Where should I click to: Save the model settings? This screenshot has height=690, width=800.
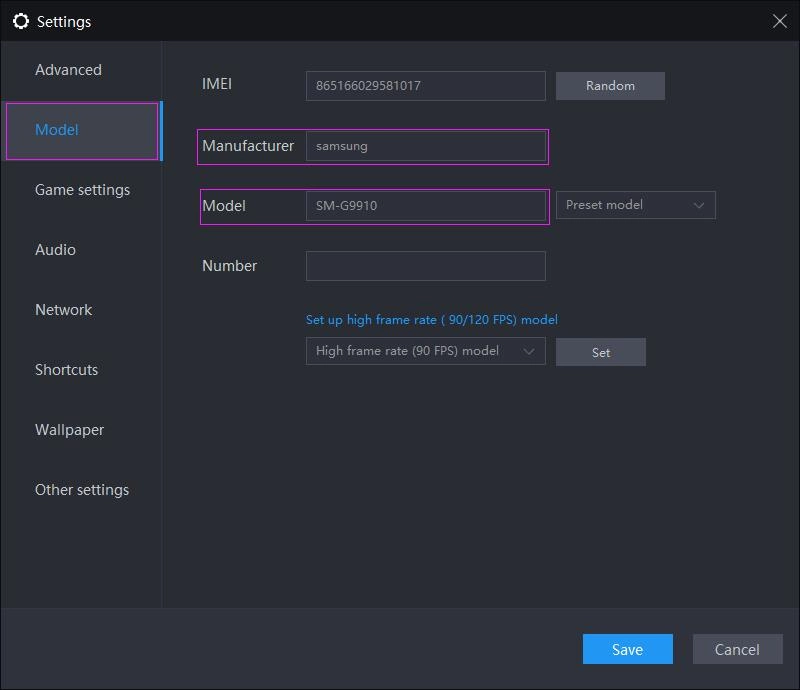pos(627,649)
